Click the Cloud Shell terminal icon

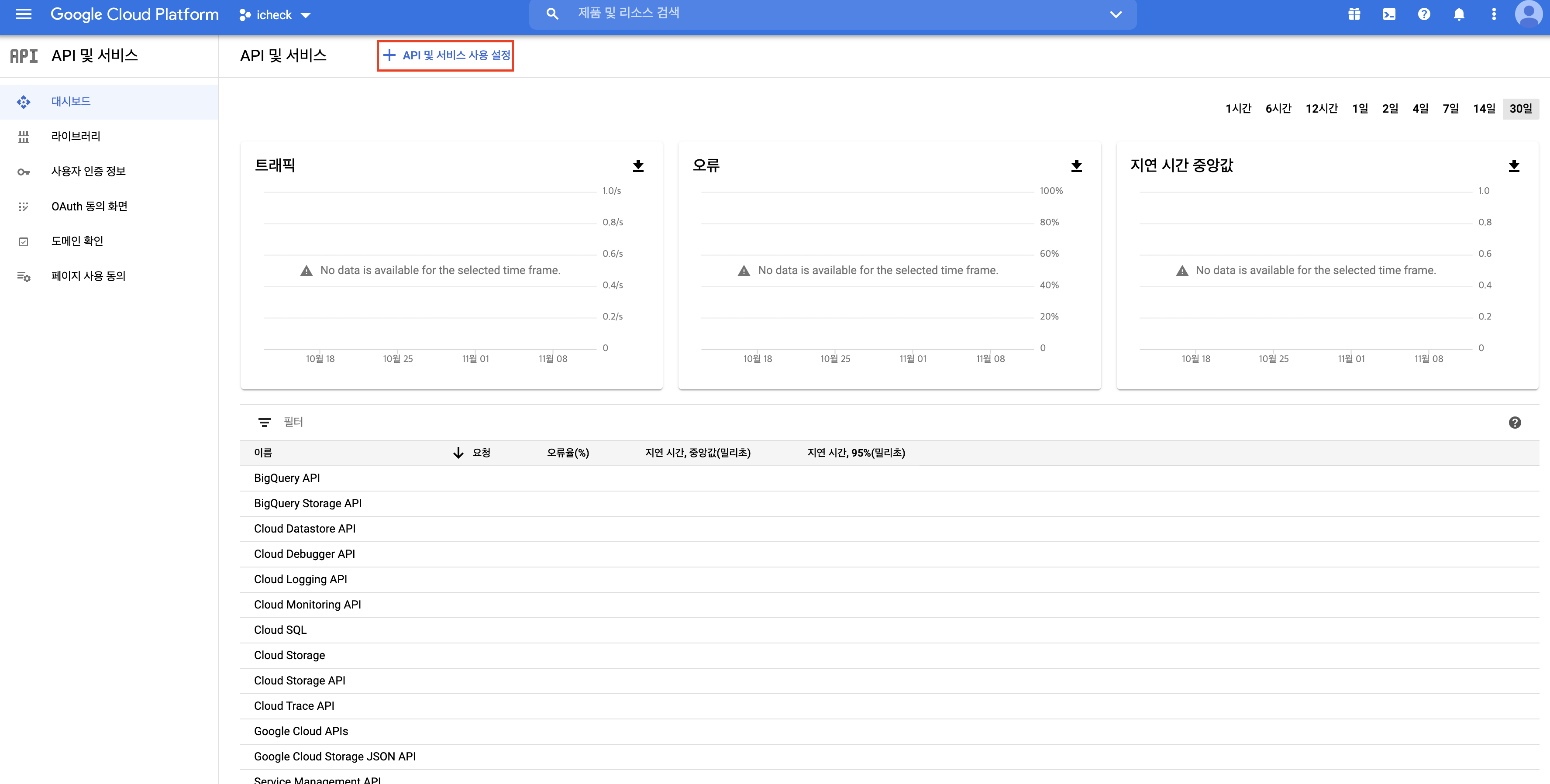tap(1389, 14)
